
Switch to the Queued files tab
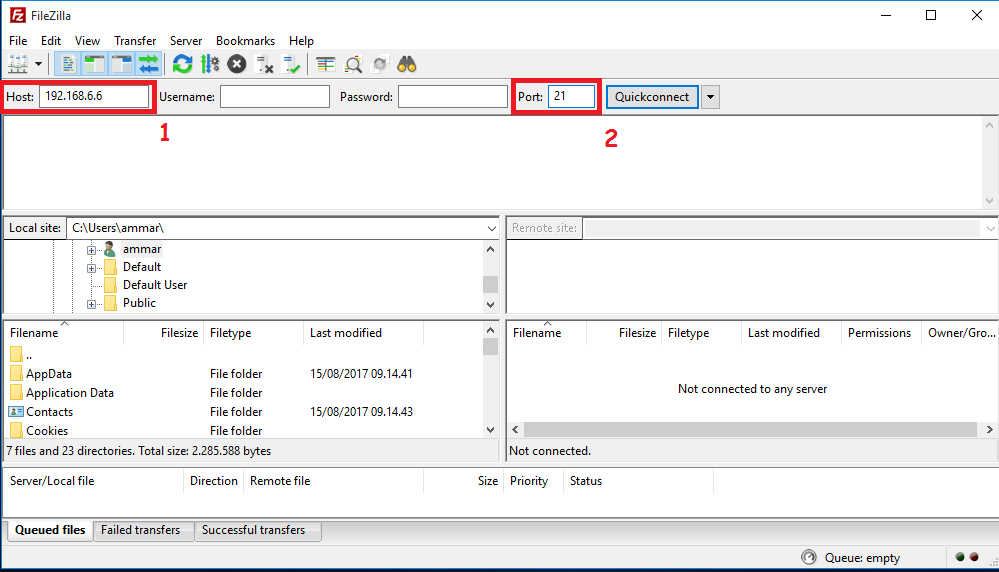50,530
